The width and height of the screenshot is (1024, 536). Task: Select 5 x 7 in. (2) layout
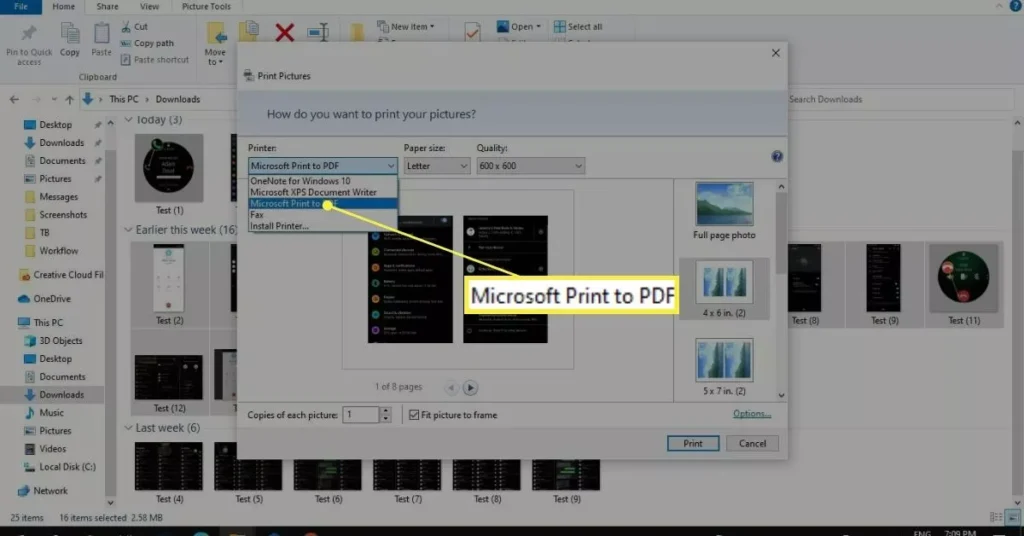click(724, 367)
